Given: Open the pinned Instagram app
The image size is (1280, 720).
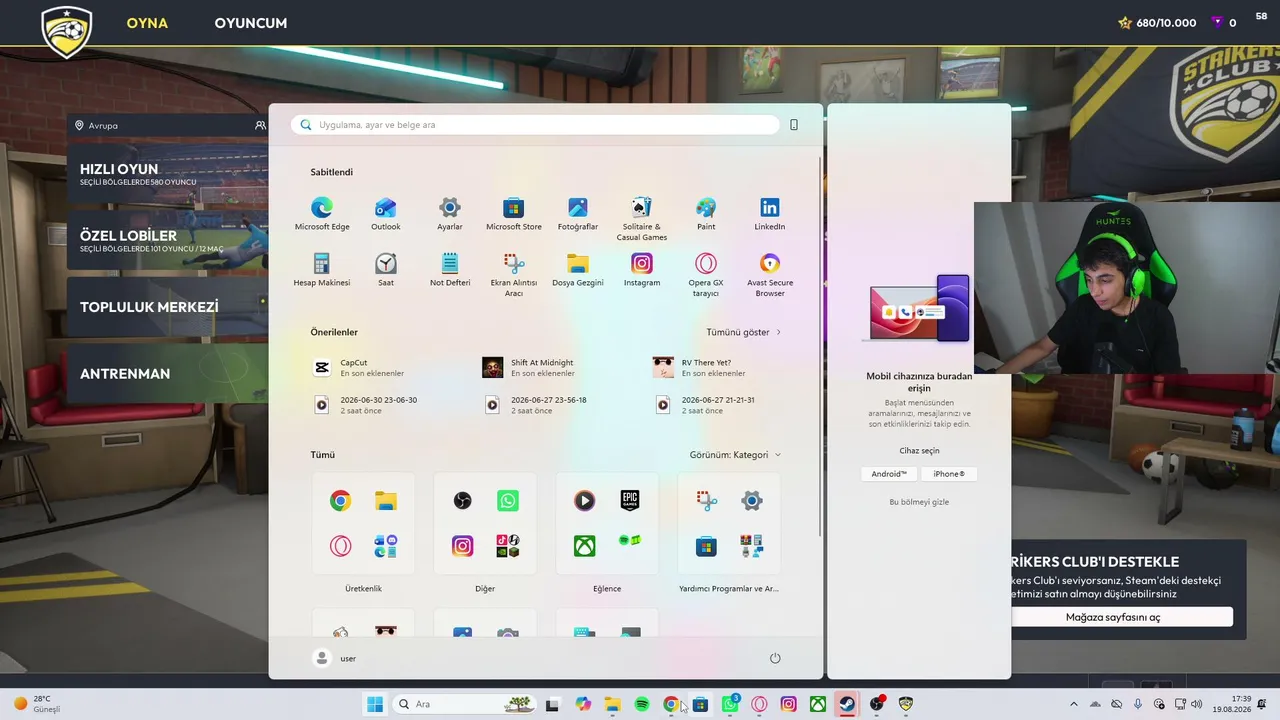Looking at the screenshot, I should (x=642, y=269).
